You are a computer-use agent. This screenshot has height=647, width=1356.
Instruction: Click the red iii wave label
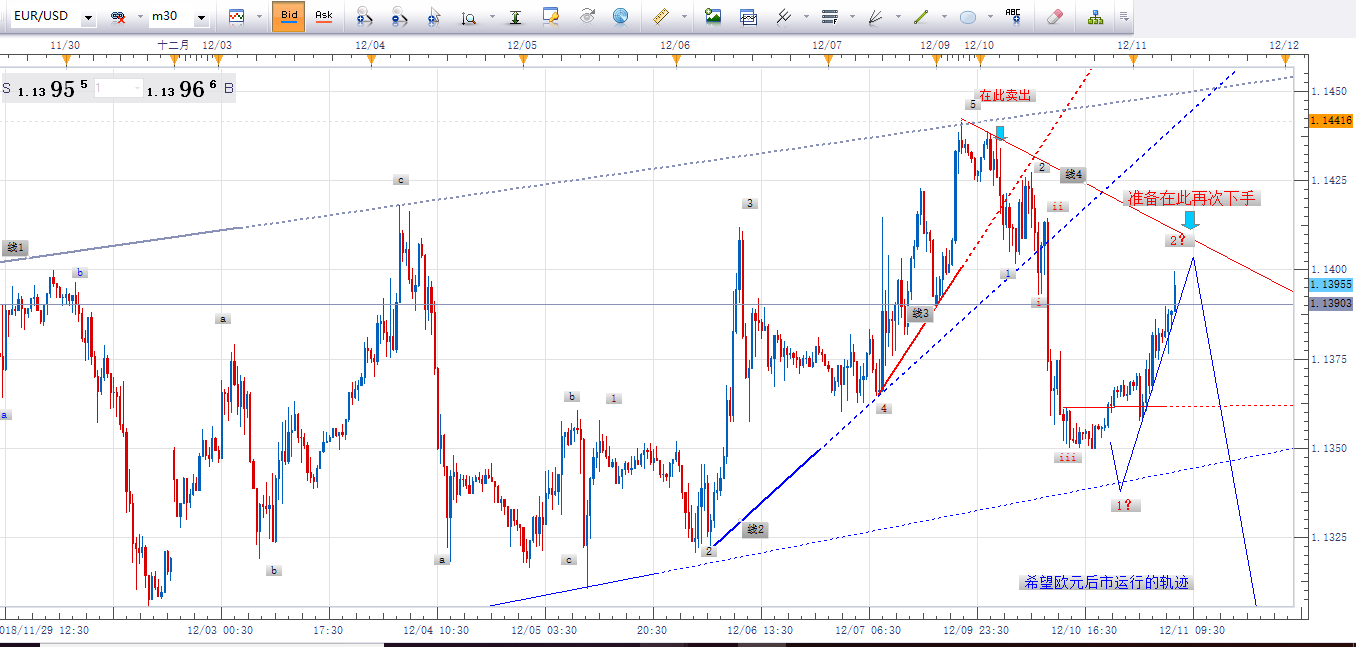(1066, 458)
